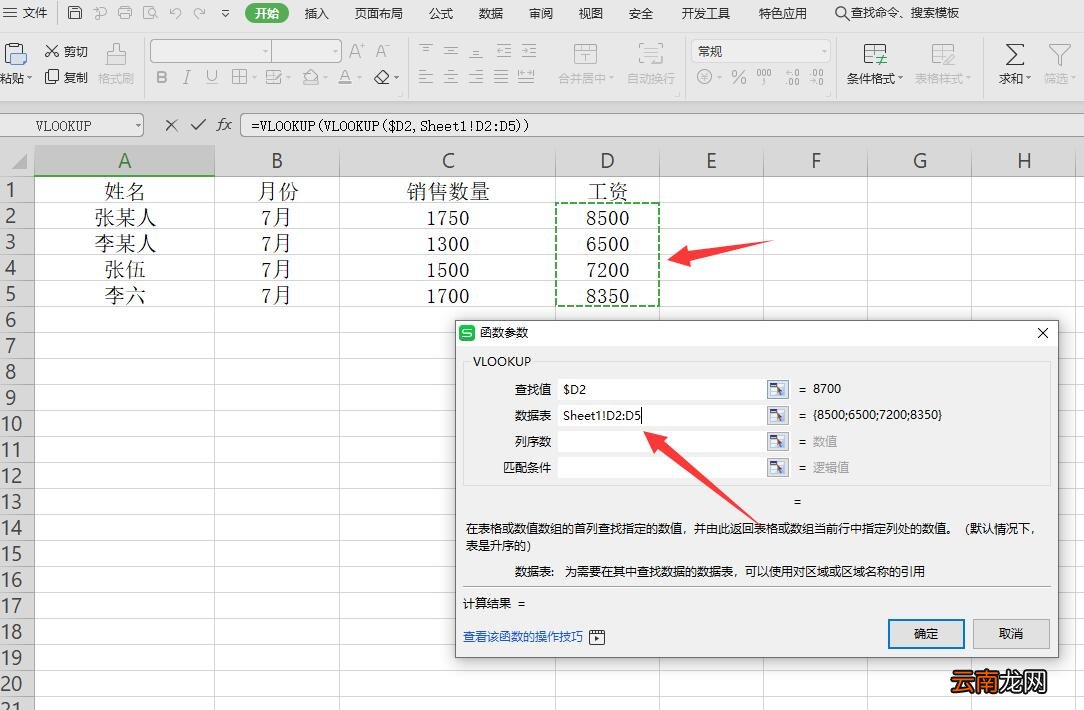Image resolution: width=1084 pixels, height=710 pixels.
Task: Open the 页面布局 tab
Action: 378,13
